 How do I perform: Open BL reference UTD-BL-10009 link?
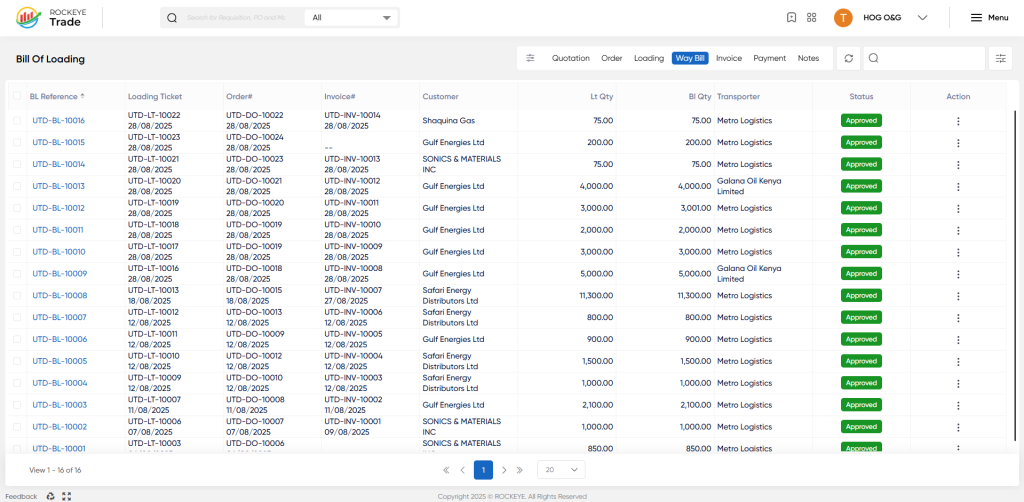pyautogui.click(x=59, y=274)
